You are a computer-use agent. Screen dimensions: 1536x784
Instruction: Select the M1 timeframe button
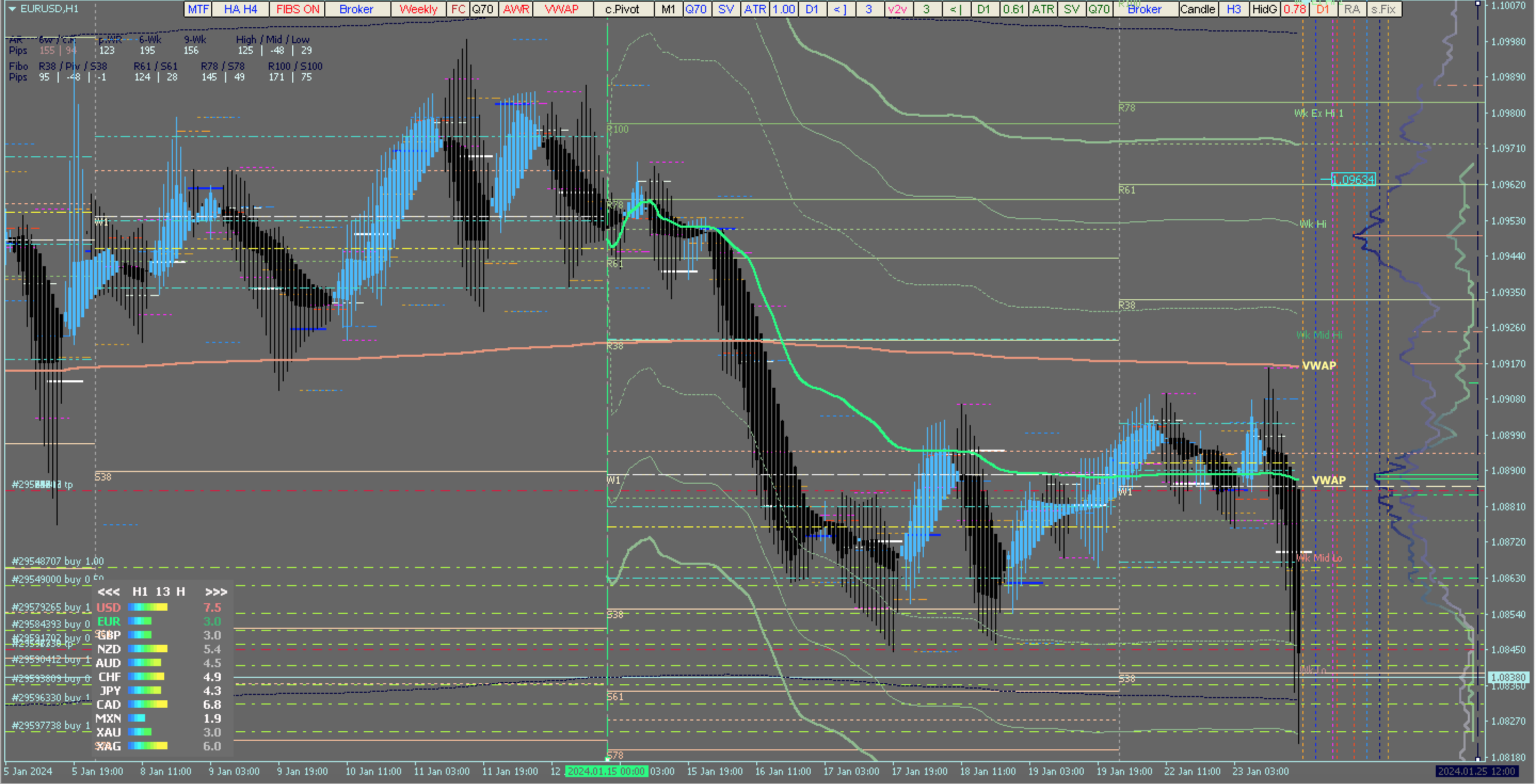[x=668, y=9]
